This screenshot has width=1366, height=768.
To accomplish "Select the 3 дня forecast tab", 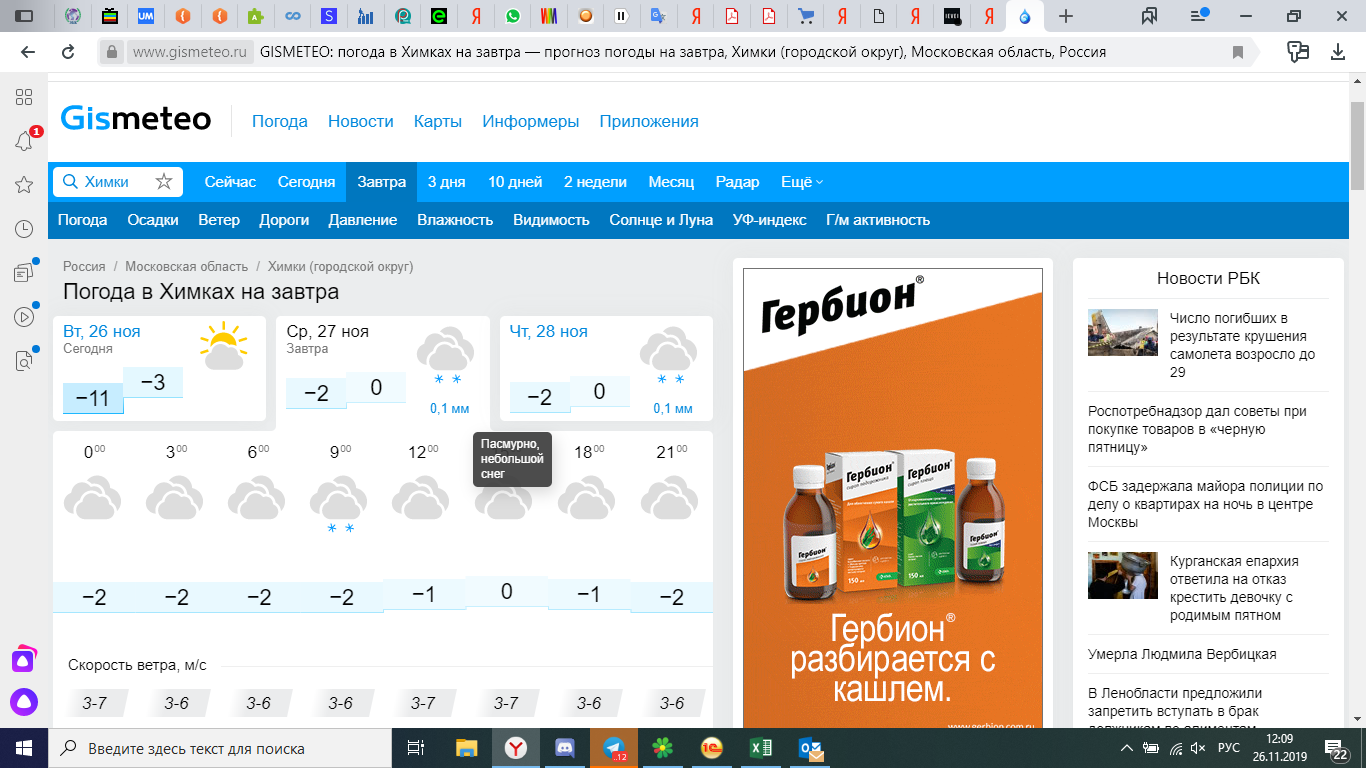I will (447, 182).
